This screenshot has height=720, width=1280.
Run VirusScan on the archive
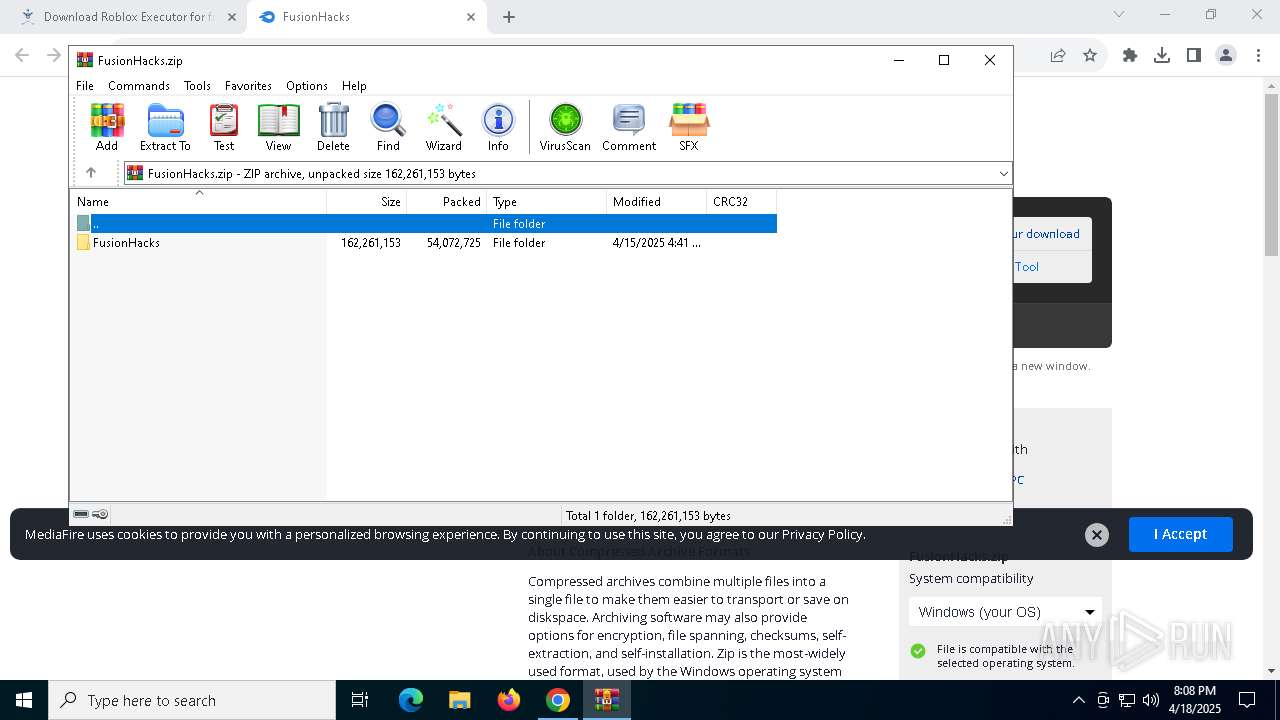click(x=565, y=127)
